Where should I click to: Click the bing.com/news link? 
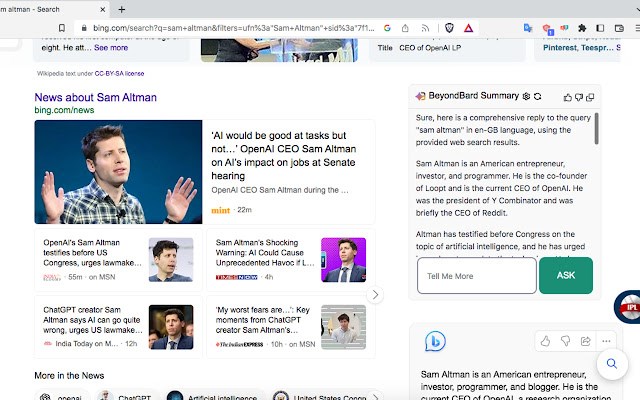64,110
